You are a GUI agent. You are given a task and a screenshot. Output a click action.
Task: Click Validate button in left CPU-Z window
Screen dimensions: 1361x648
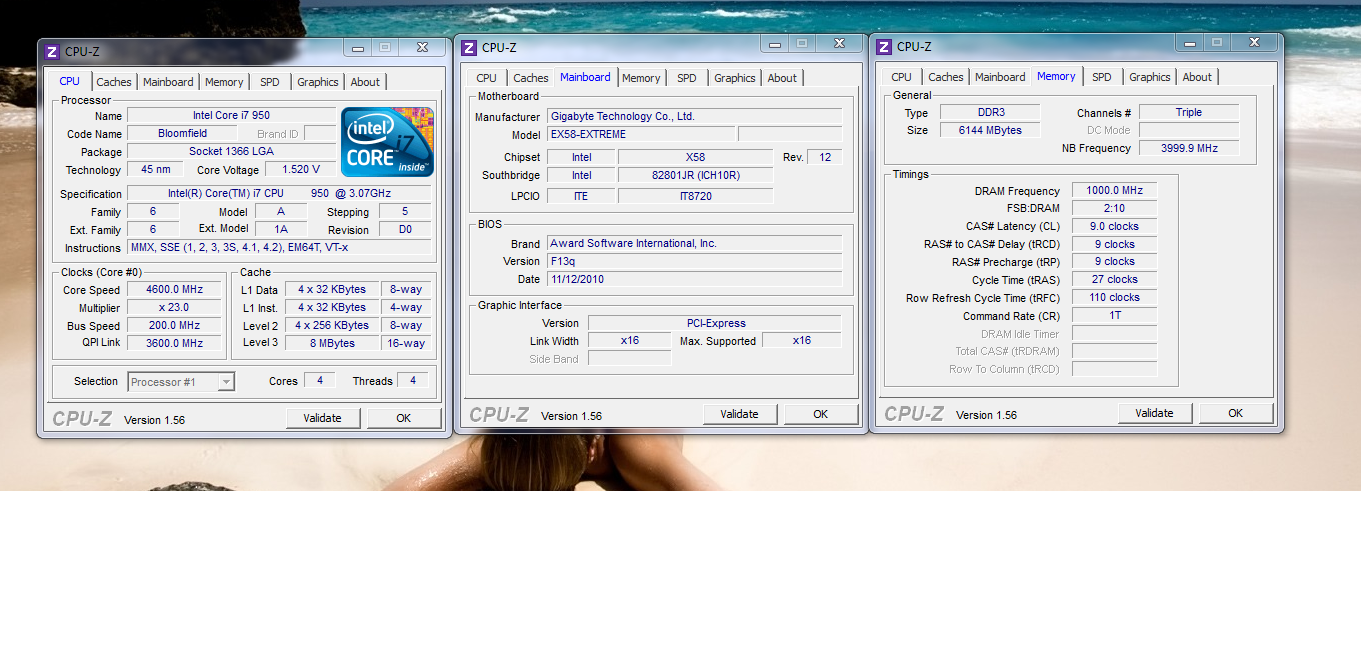(323, 418)
